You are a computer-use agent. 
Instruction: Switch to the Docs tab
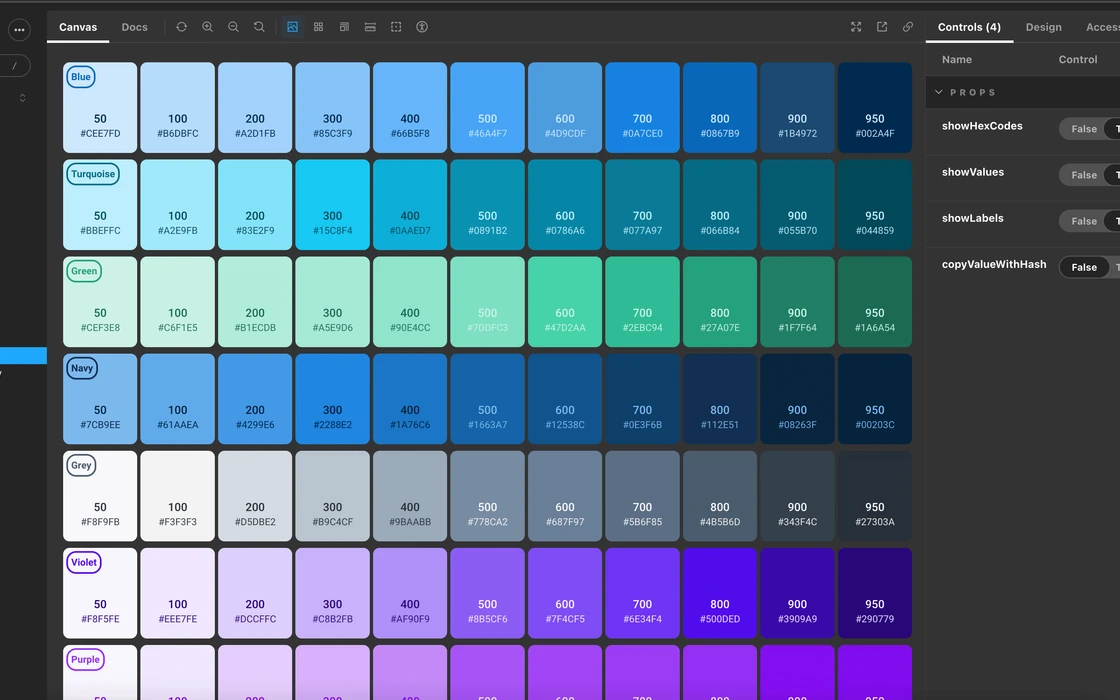click(x=134, y=27)
